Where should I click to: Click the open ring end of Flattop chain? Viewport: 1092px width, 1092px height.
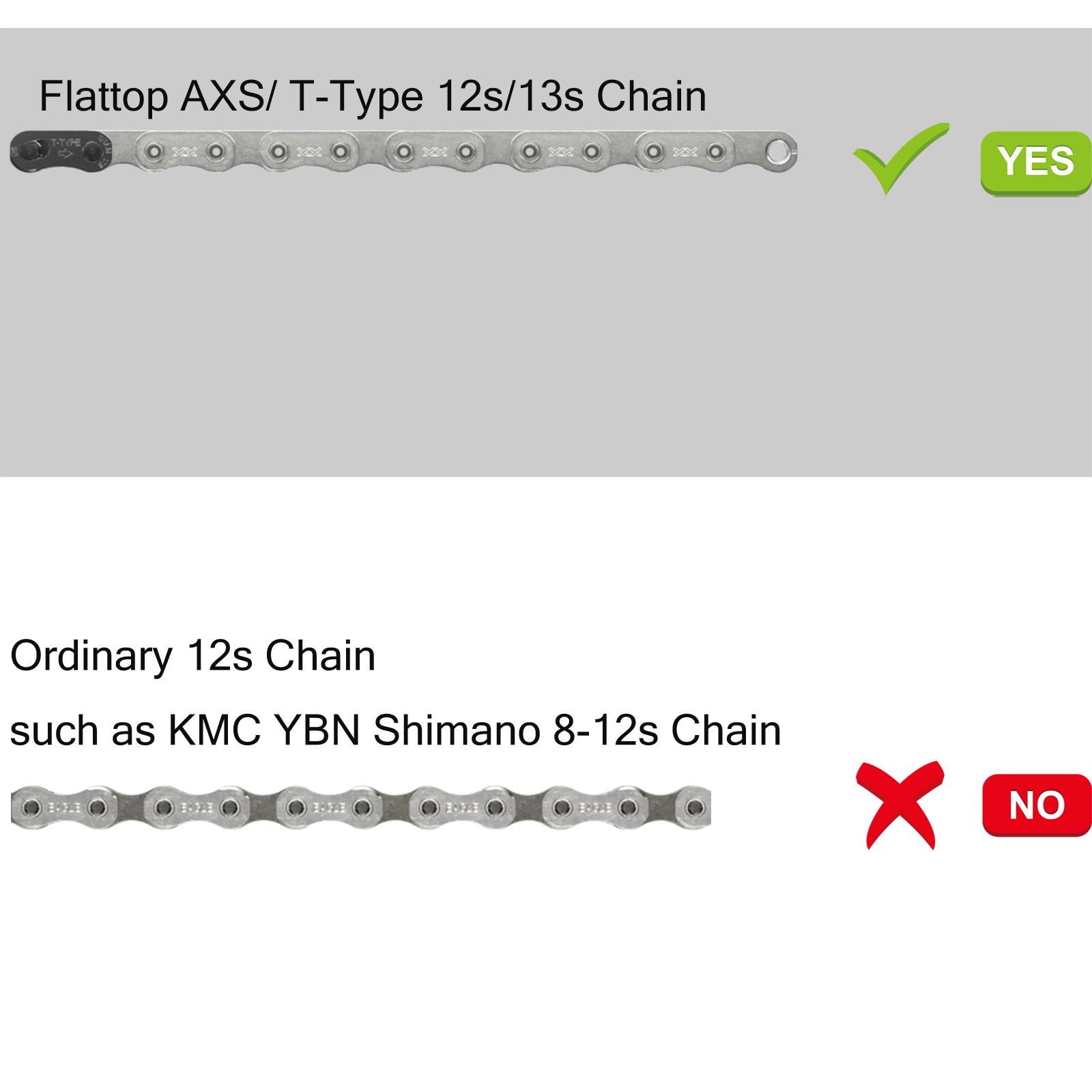[x=777, y=152]
